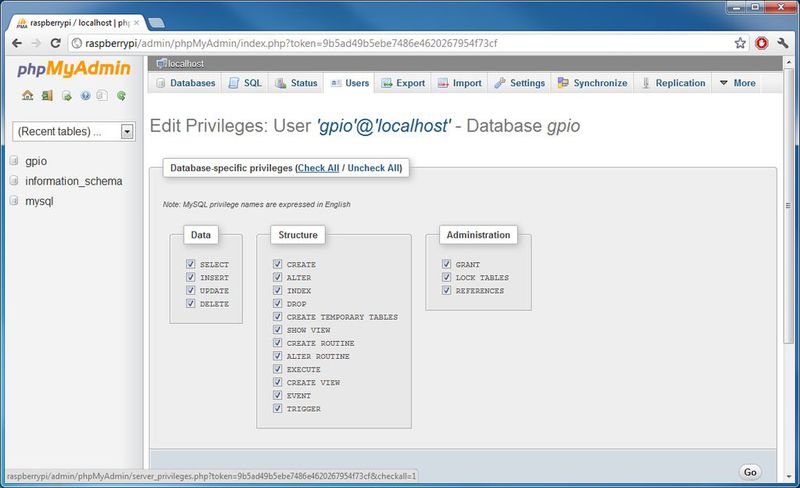
Task: Toggle CREATE TEMPORARY TABLES checkbox
Action: pos(278,316)
